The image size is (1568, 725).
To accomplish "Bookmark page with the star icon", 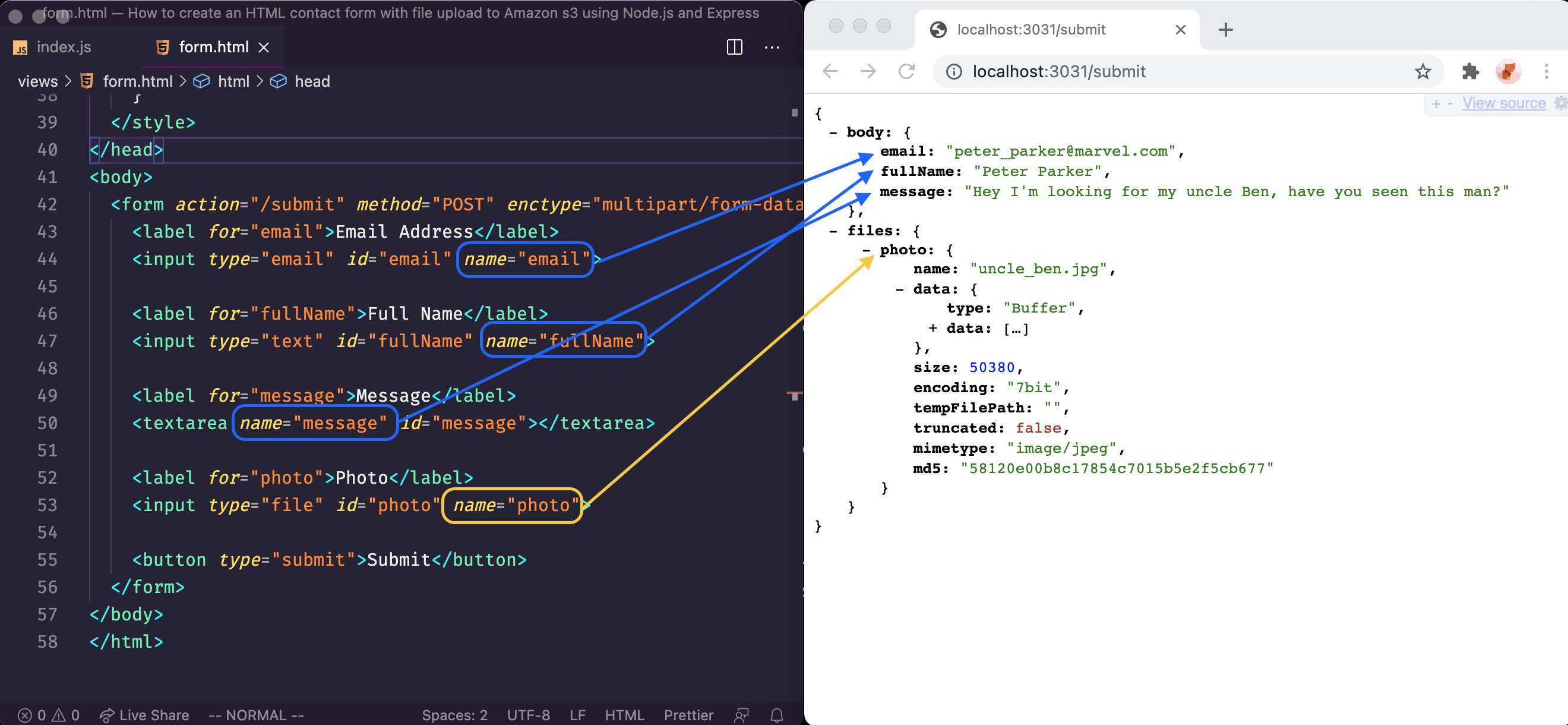I will point(1422,71).
